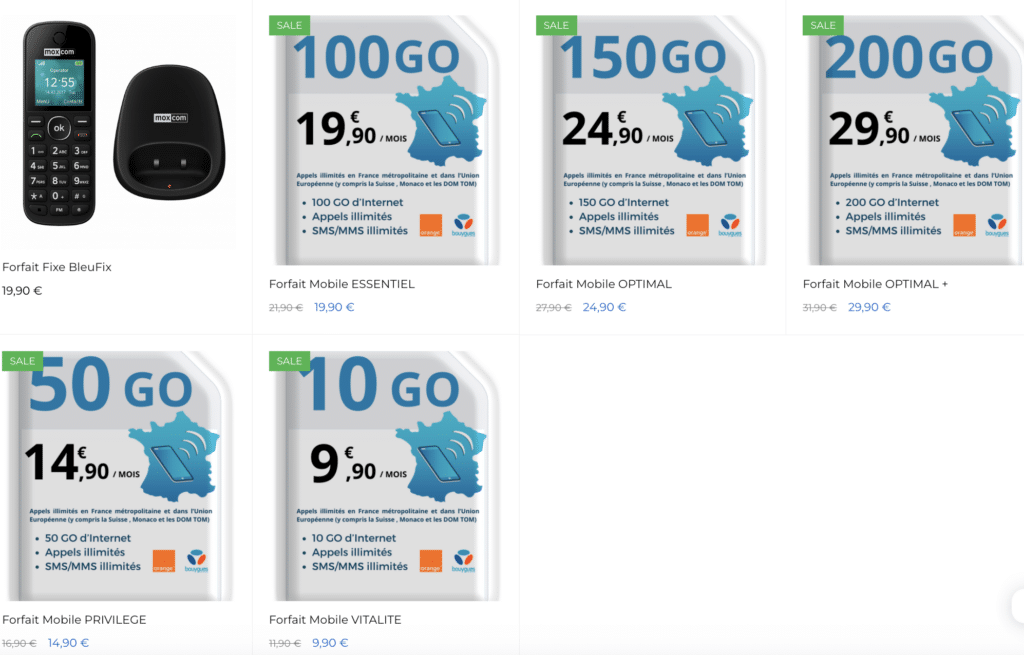Click the SALE badge on the 10 GO plan

289,361
